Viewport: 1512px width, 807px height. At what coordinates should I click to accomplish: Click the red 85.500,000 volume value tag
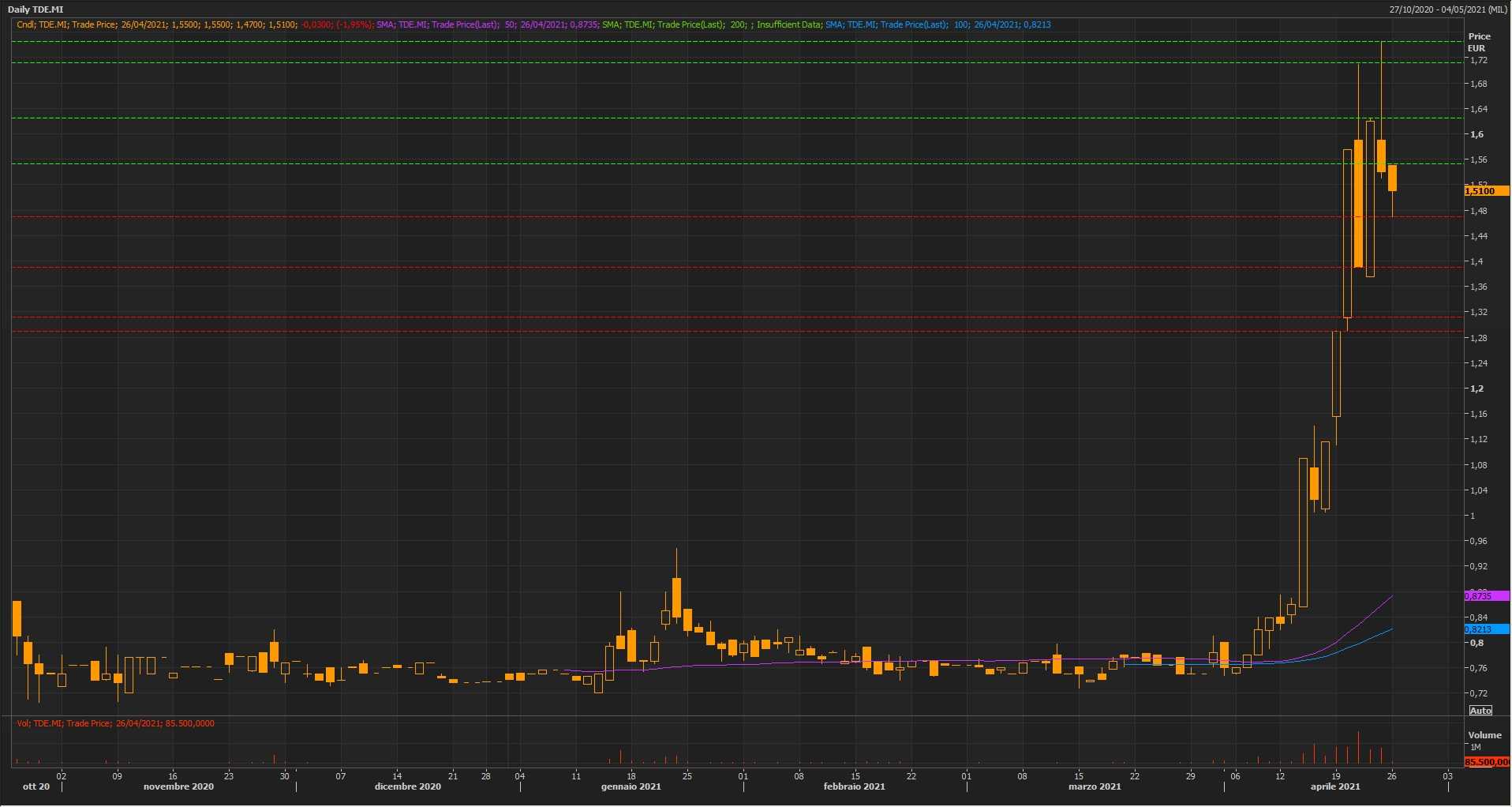[x=1486, y=762]
